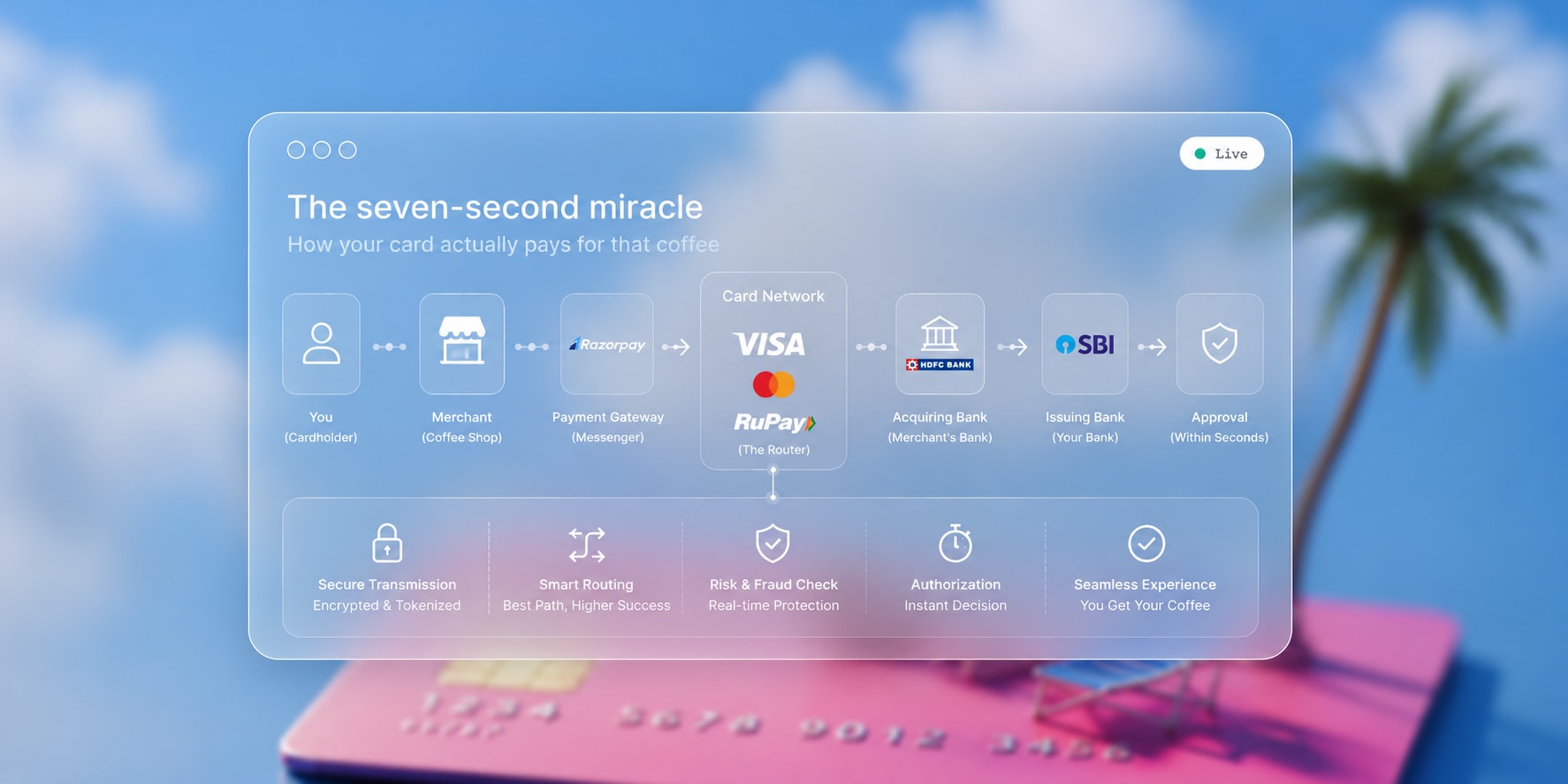The width and height of the screenshot is (1568, 784).
Task: Click the Secure Transmission padlock icon
Action: (x=387, y=543)
